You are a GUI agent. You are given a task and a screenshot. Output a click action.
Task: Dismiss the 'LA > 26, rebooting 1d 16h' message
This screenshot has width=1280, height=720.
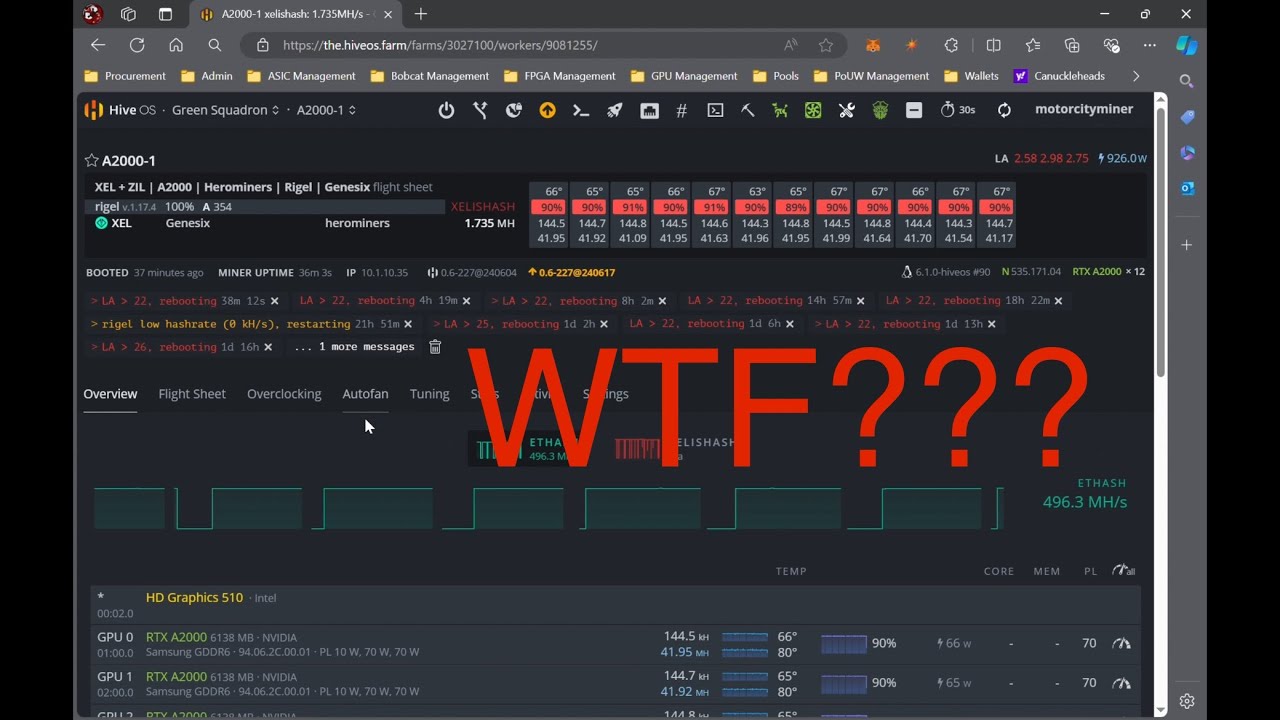tap(267, 347)
